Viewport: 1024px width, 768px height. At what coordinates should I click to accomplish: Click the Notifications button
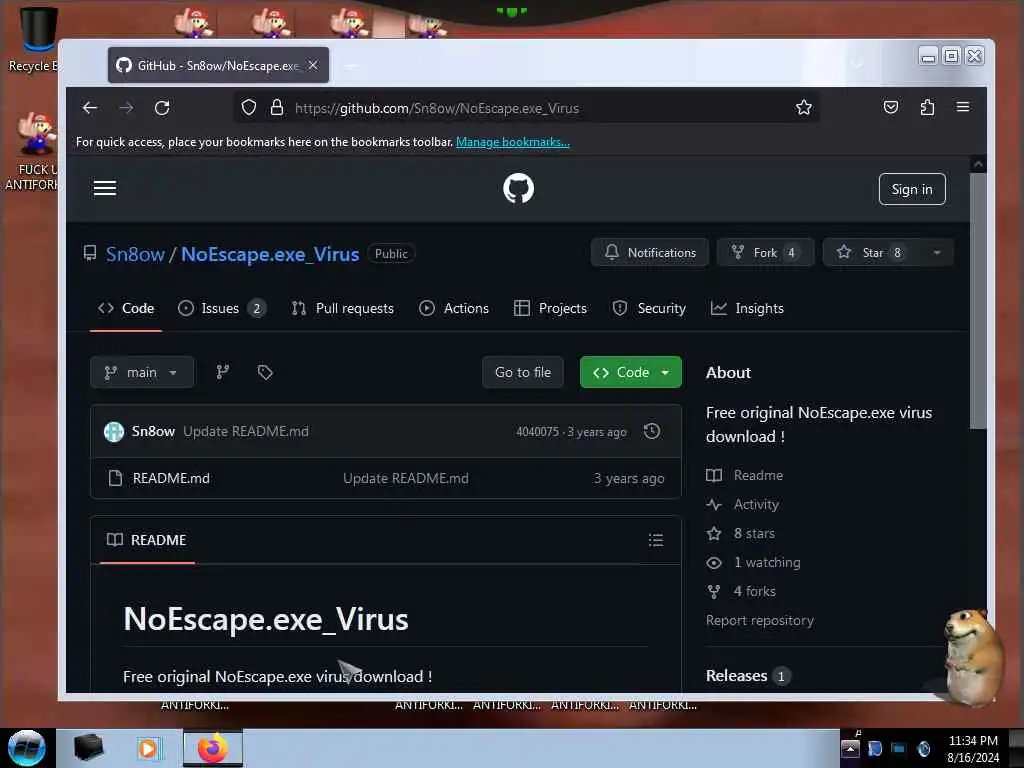(650, 253)
